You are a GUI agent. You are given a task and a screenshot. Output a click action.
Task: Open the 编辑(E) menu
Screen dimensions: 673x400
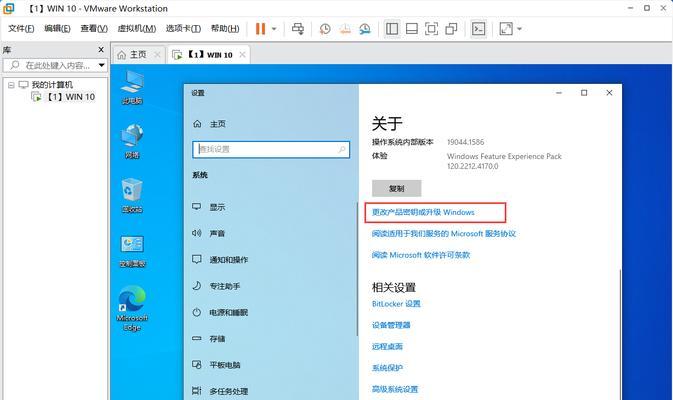pos(57,29)
